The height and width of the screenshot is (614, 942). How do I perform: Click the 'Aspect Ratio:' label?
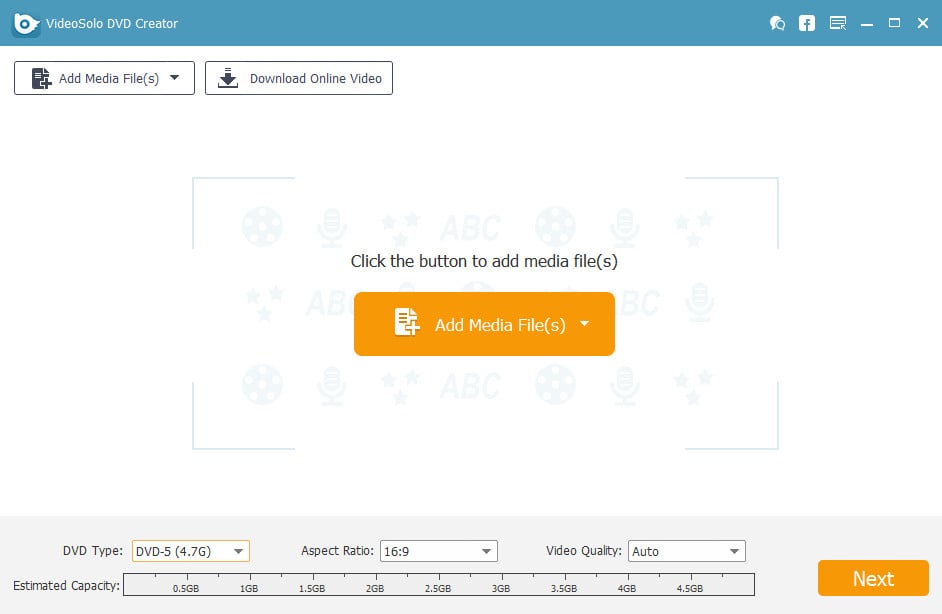(x=337, y=551)
